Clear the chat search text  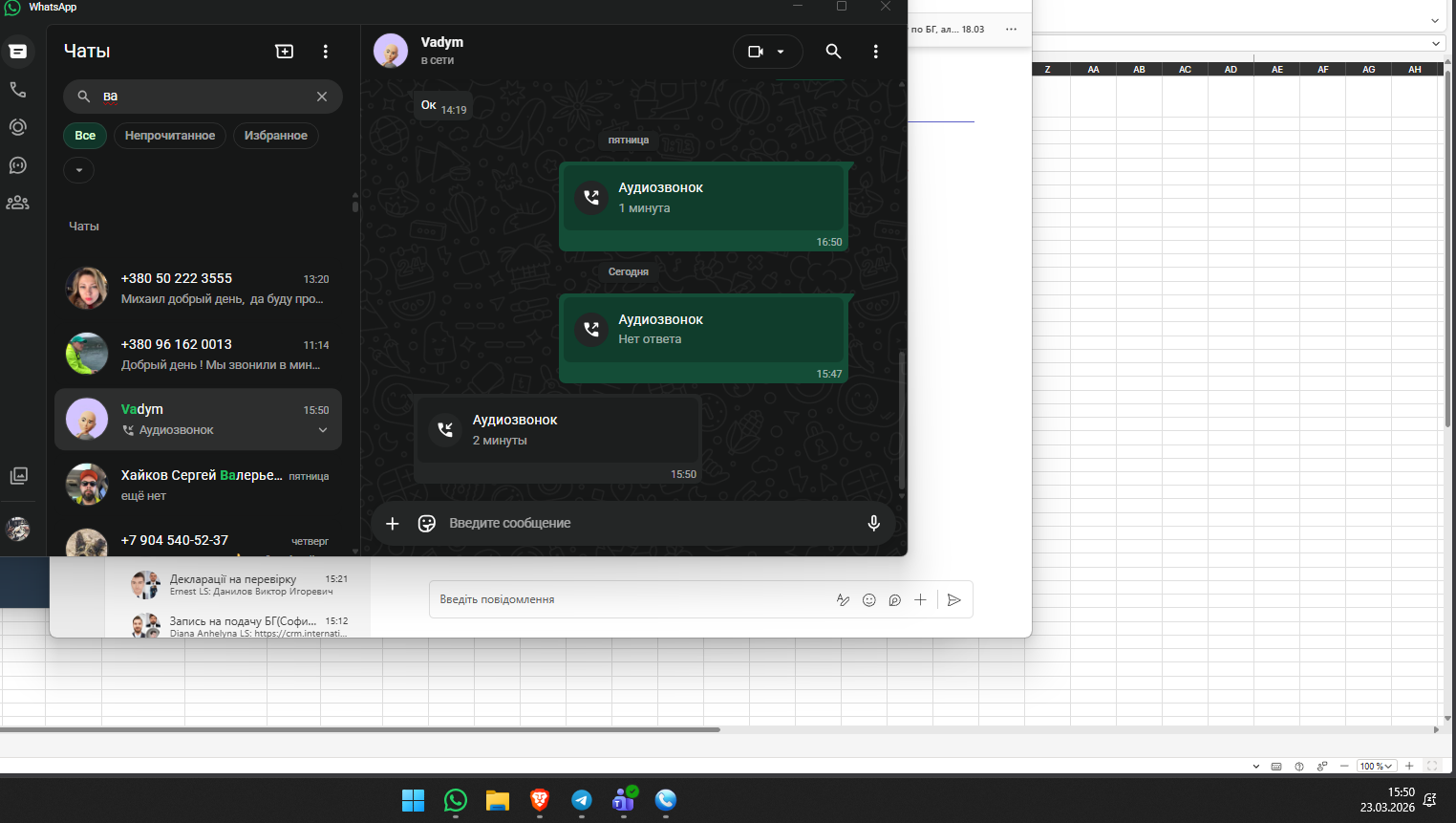[322, 97]
